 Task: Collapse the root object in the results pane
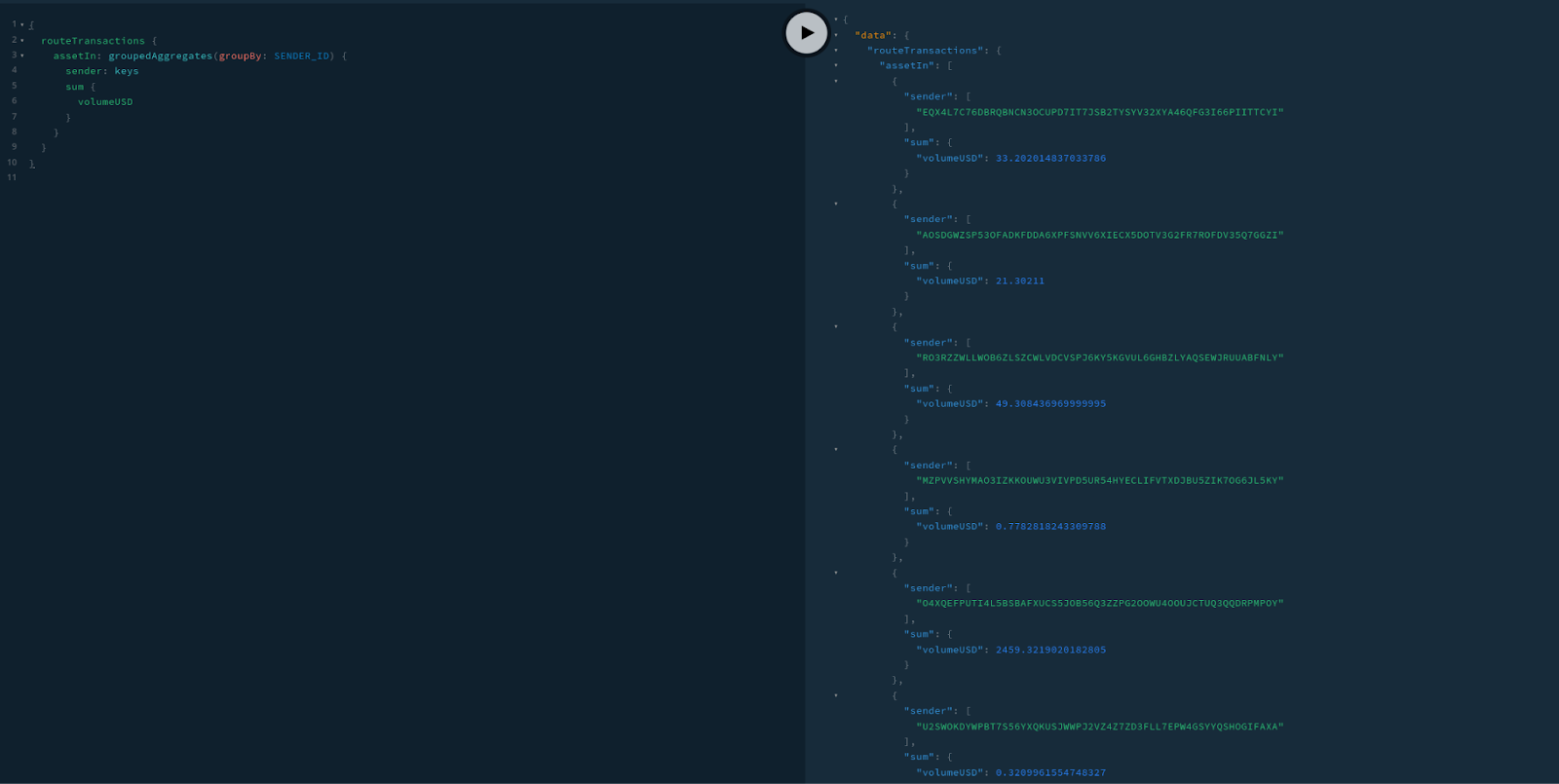836,19
